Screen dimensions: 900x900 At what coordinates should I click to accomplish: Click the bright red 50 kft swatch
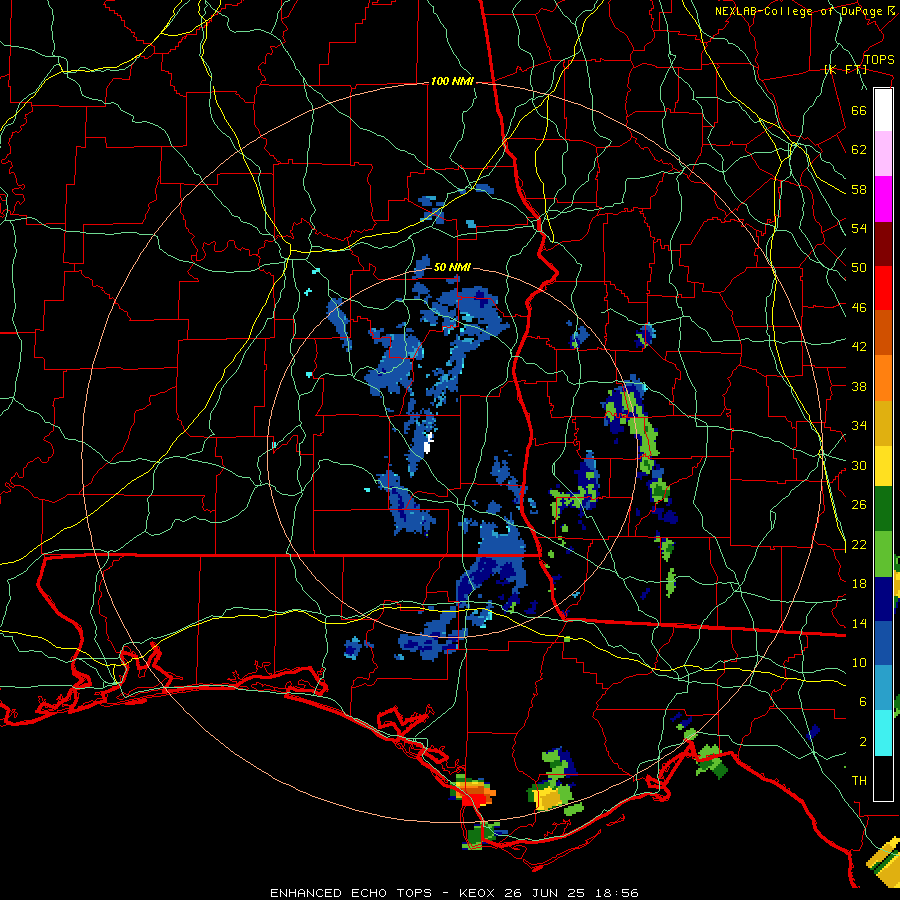[x=883, y=288]
